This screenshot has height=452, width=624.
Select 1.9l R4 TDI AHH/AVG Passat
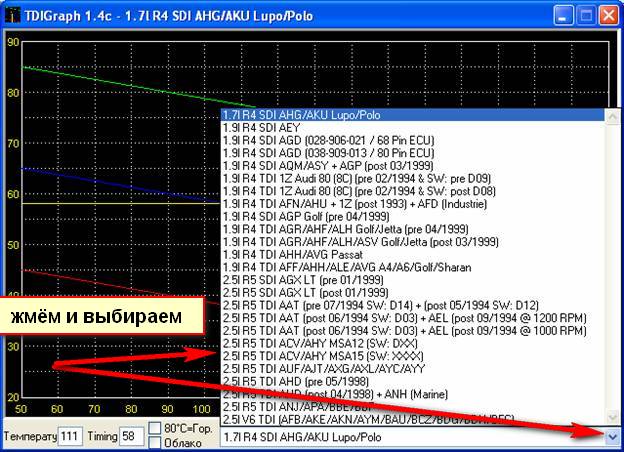(x=412, y=255)
